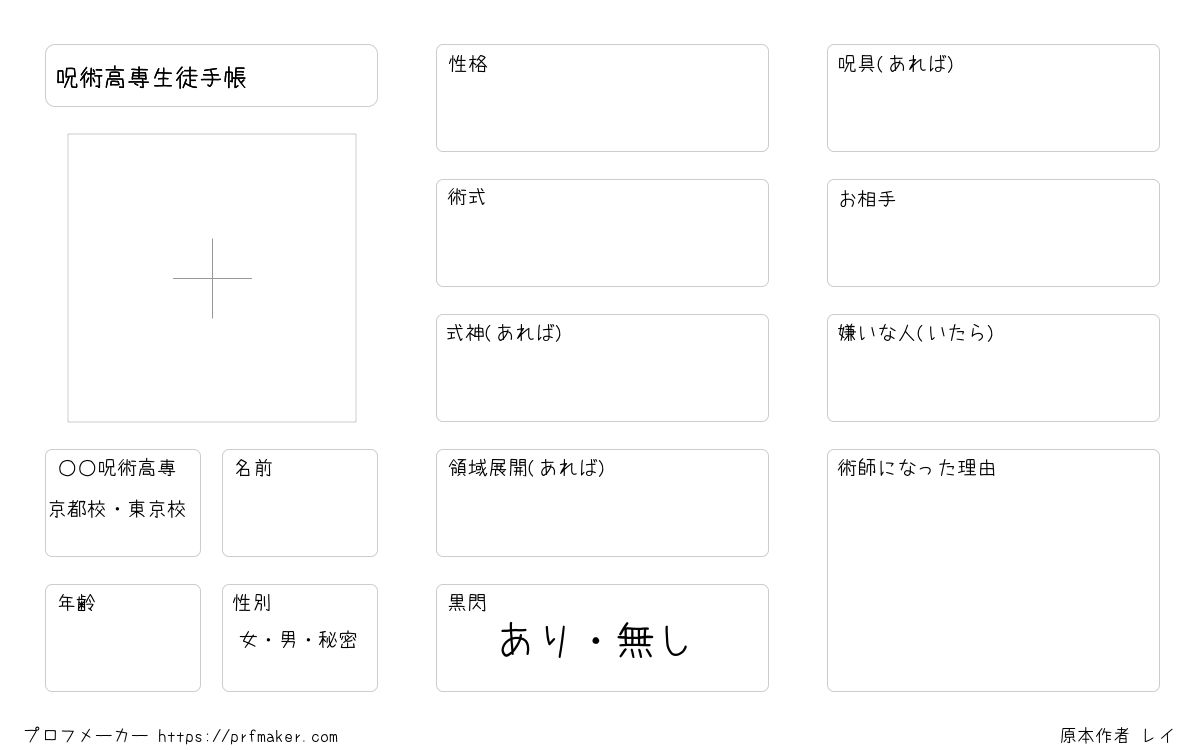
Task: Select the 性格 personality box
Action: tap(602, 98)
